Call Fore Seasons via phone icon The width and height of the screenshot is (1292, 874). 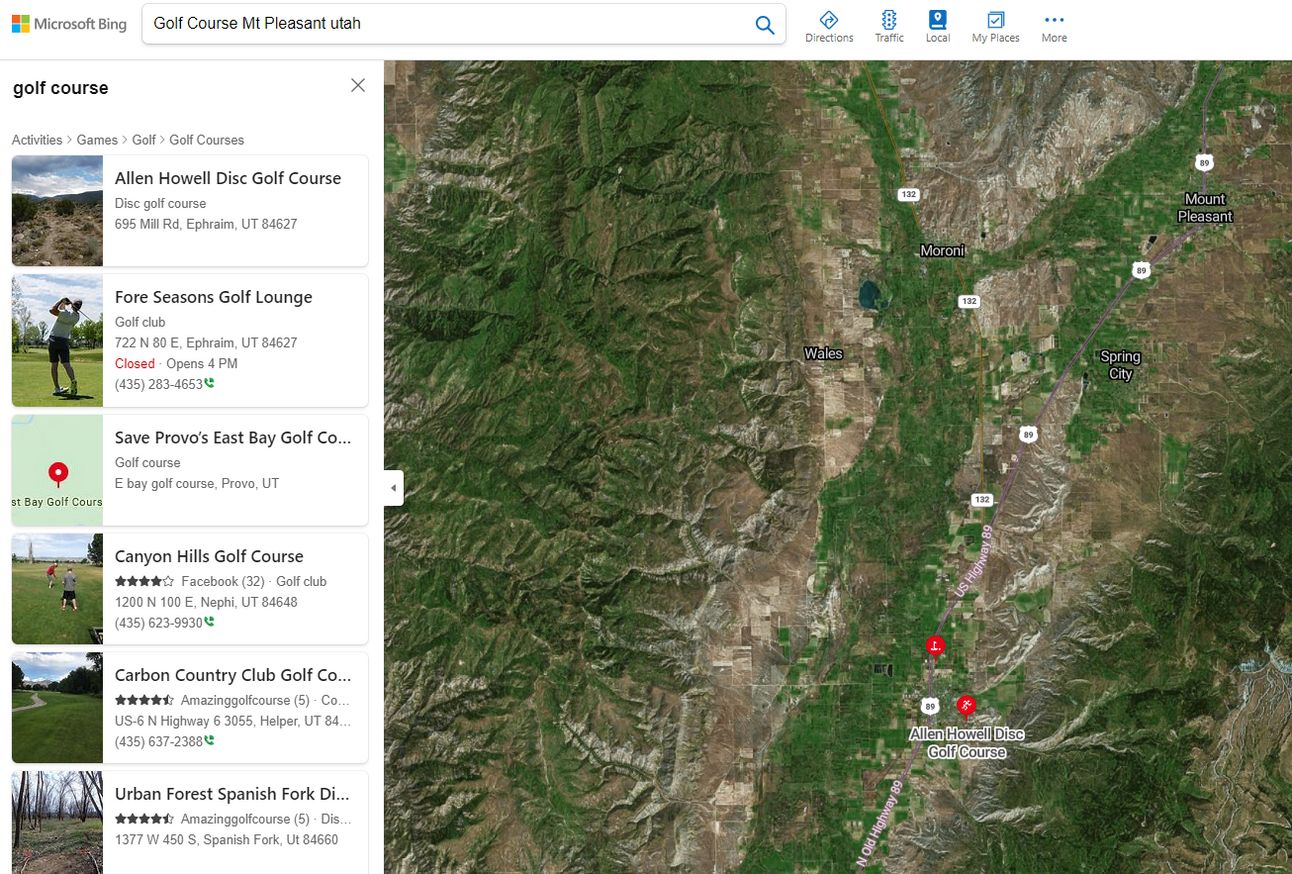click(x=210, y=383)
